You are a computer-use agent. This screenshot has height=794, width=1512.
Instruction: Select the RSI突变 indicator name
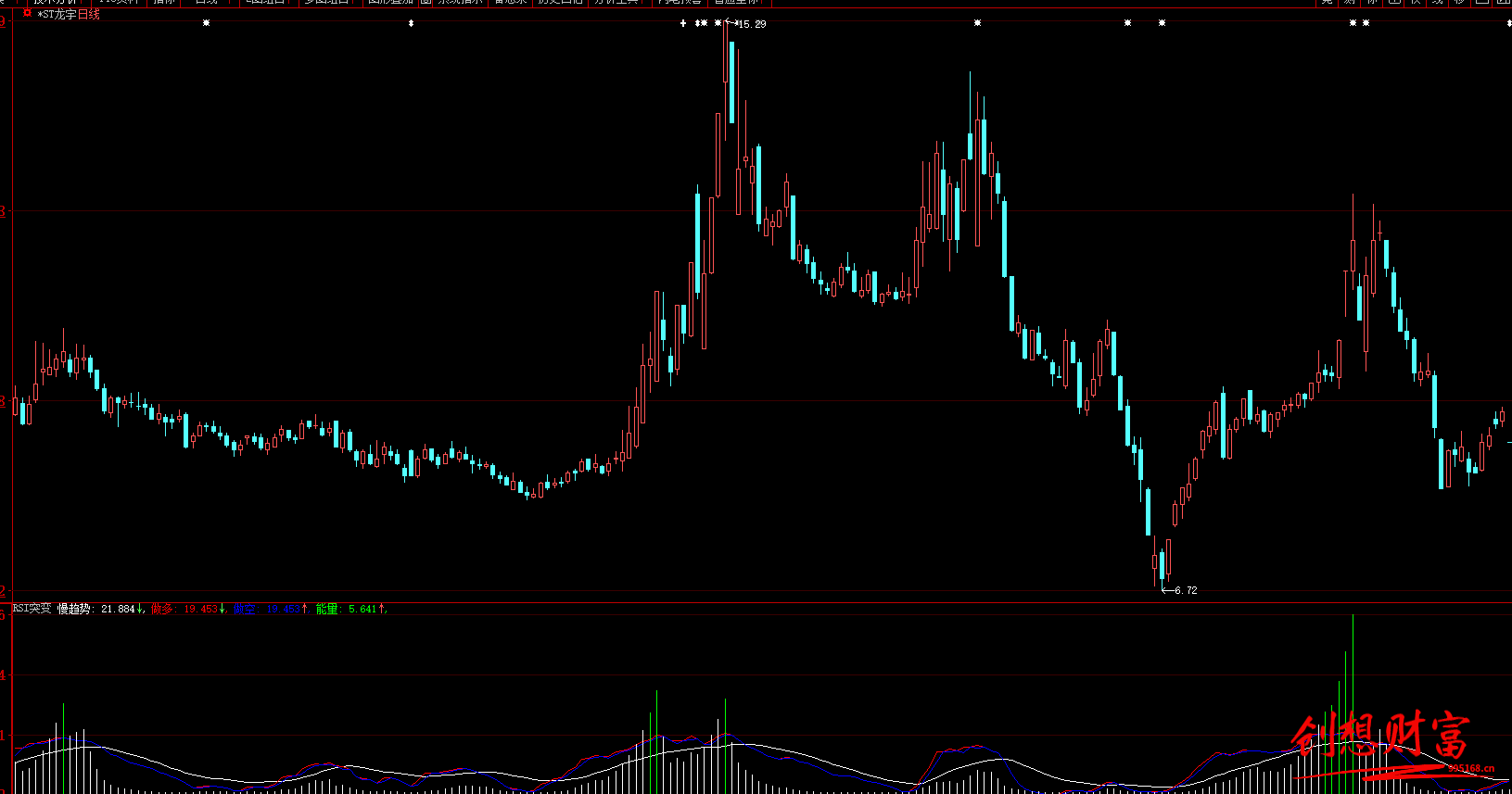(32, 609)
